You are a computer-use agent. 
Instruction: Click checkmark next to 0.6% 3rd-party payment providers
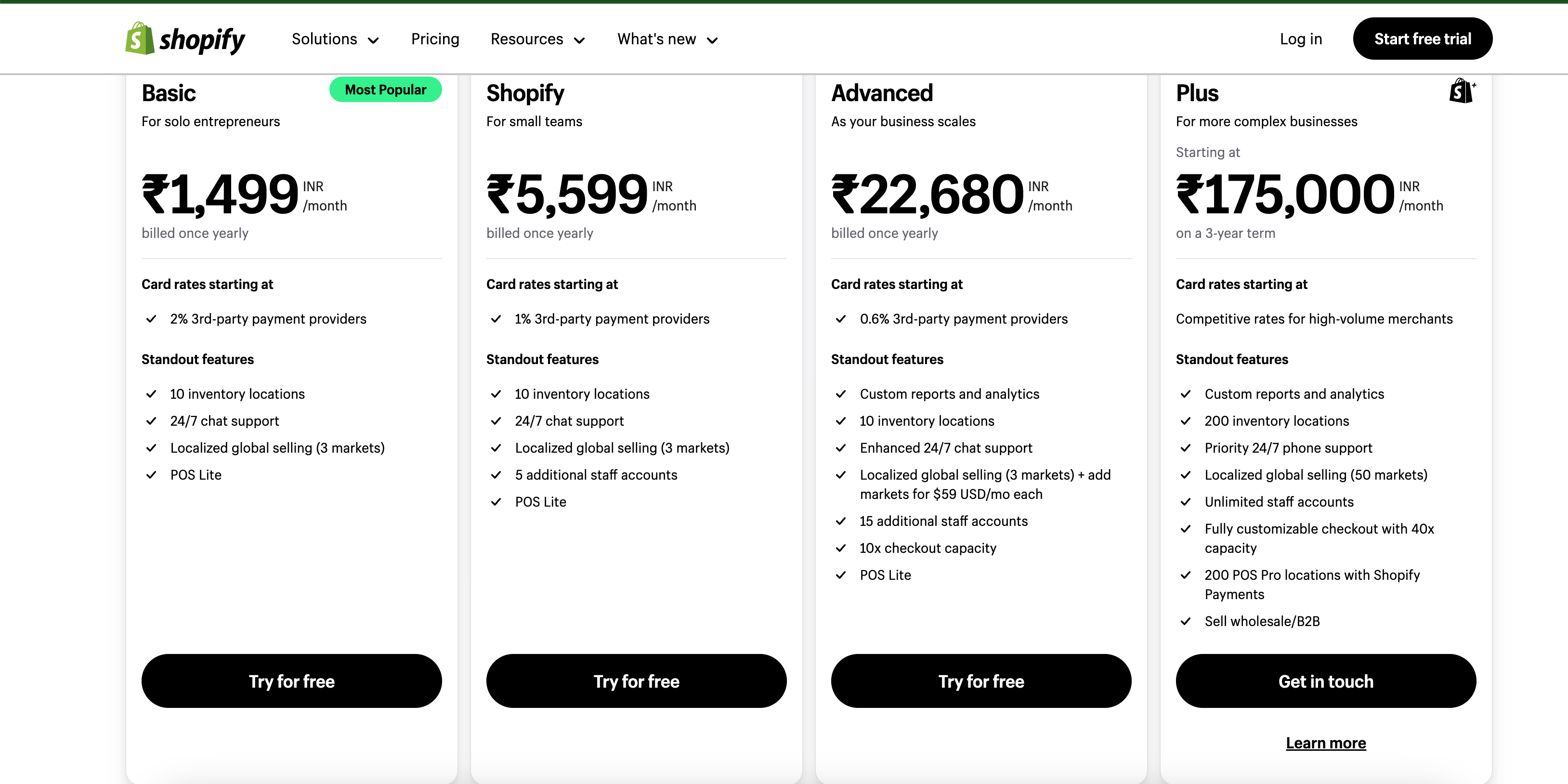841,319
